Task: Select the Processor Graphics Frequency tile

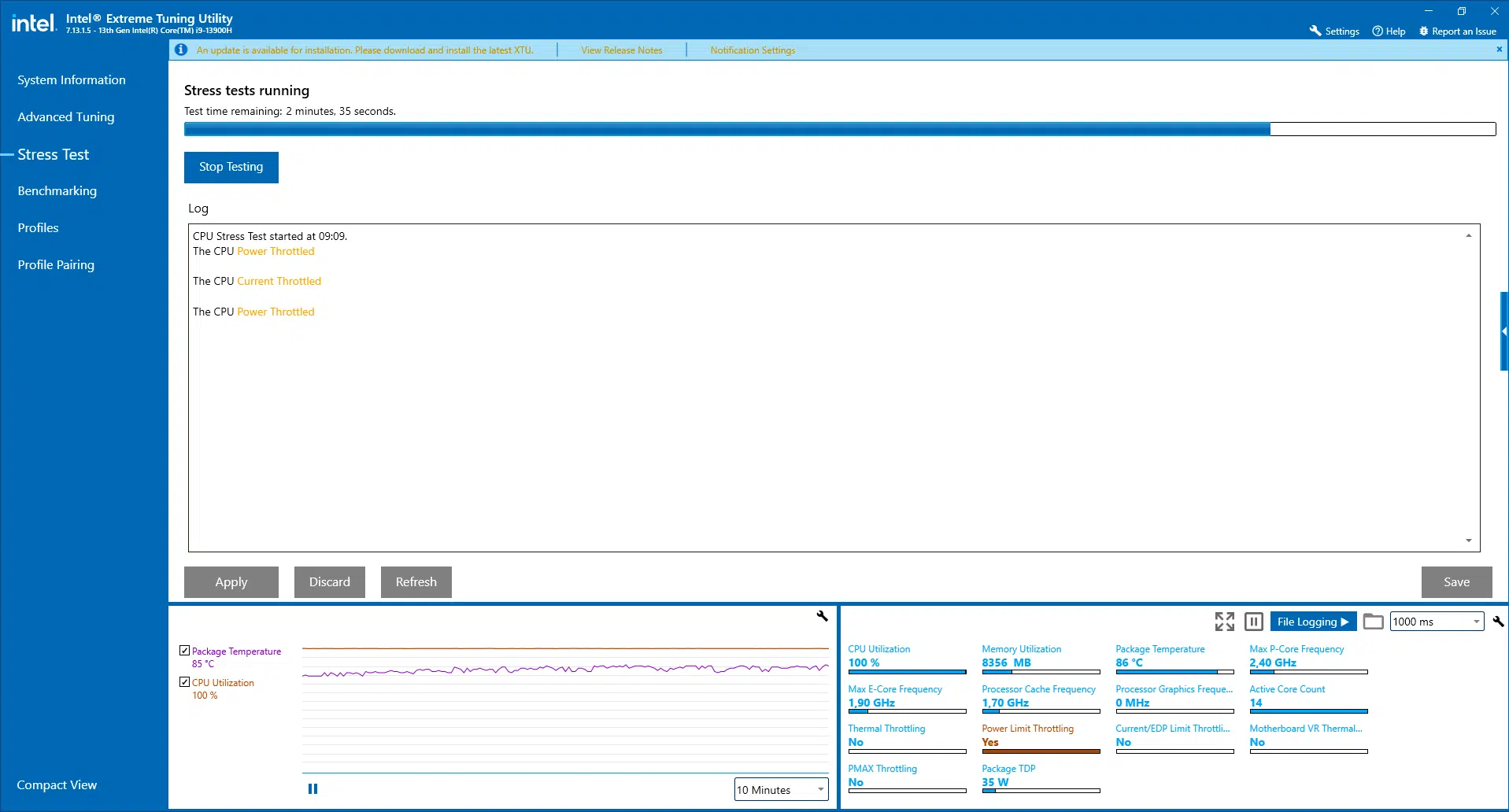Action: tap(1174, 700)
